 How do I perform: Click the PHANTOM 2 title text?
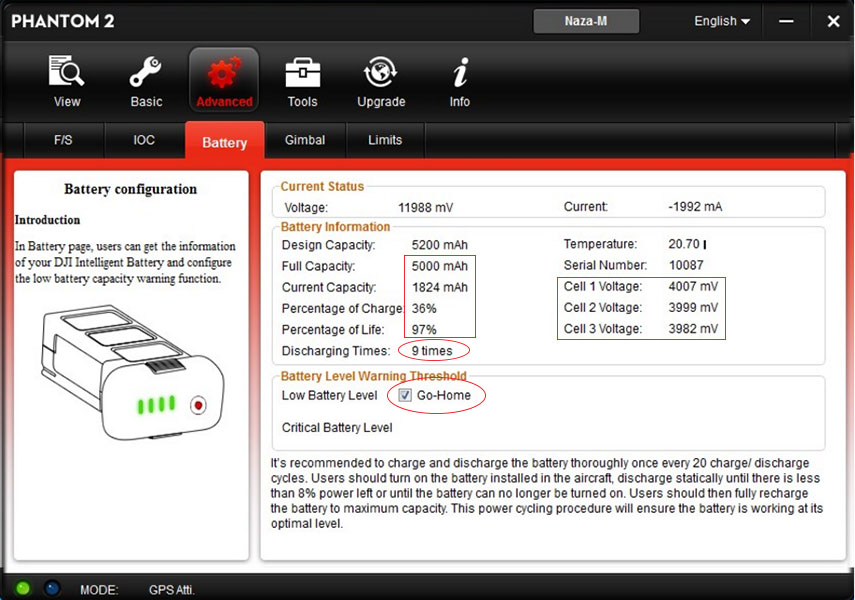point(63,21)
